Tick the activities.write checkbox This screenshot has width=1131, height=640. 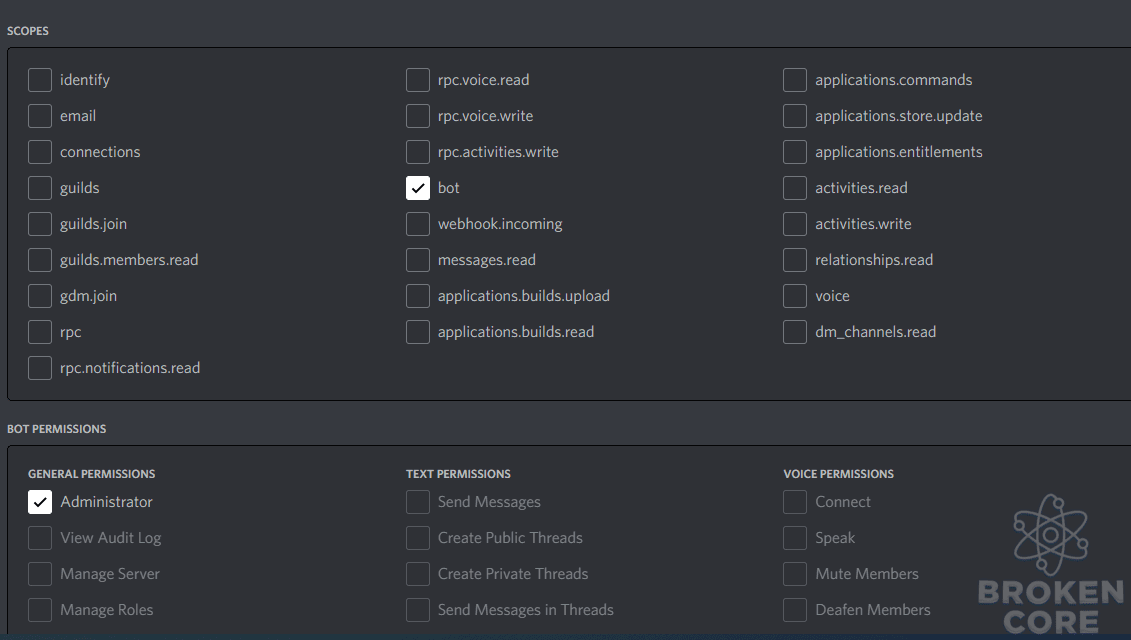pyautogui.click(x=795, y=224)
